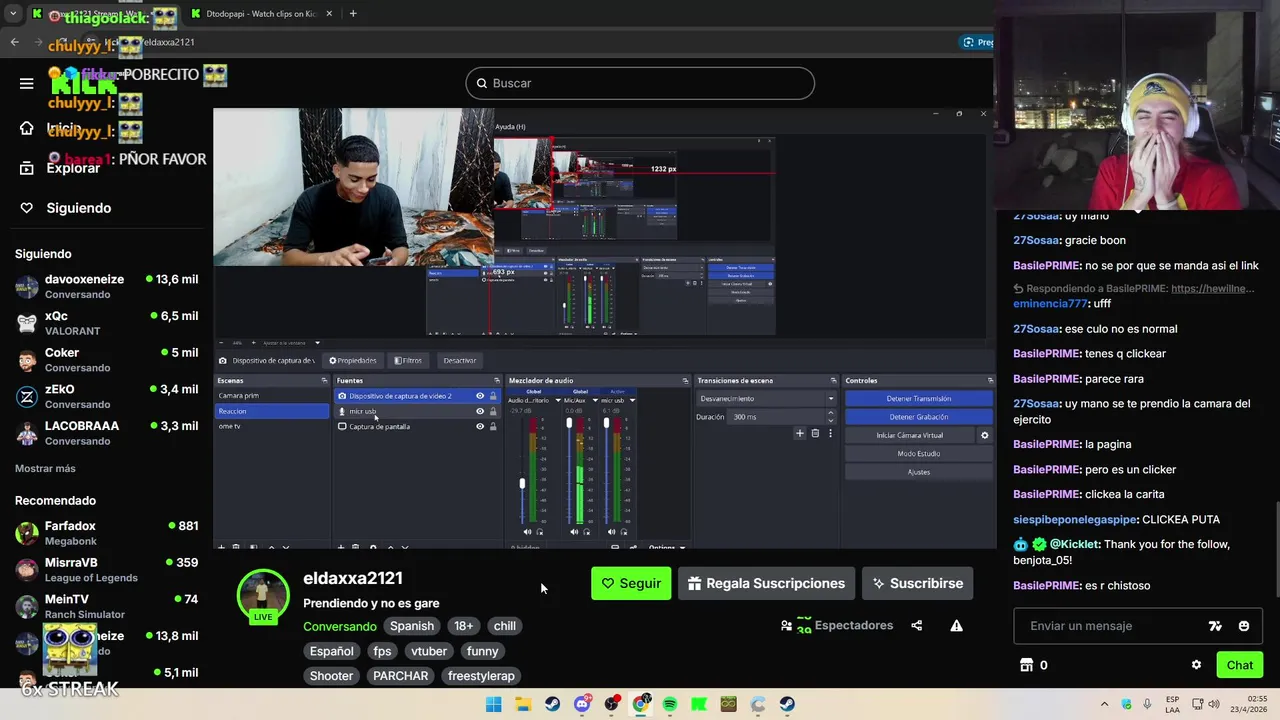Lock the Captura de pantalla source
1280x720 pixels.
coord(492,426)
